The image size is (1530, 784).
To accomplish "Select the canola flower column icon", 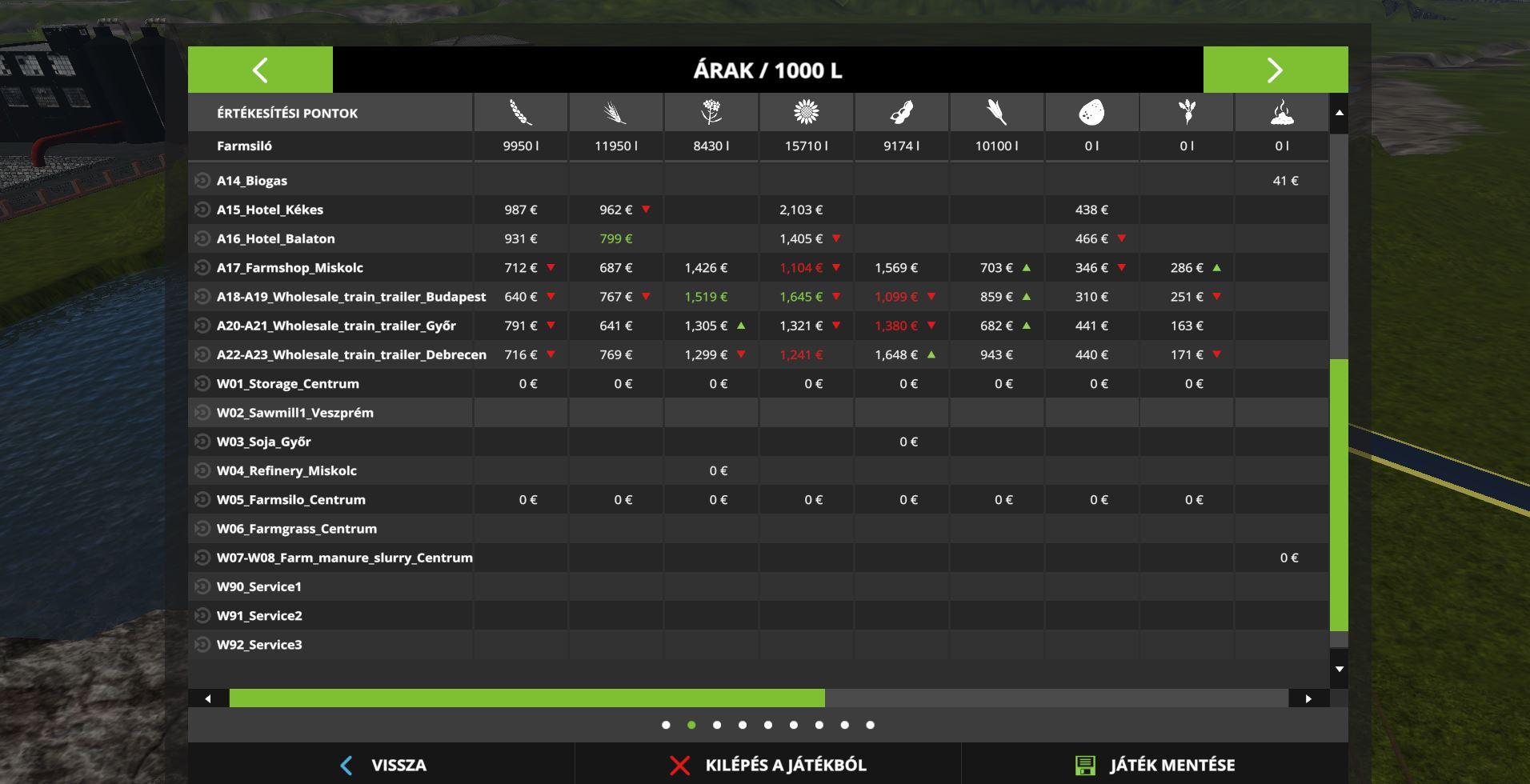I will (x=711, y=113).
